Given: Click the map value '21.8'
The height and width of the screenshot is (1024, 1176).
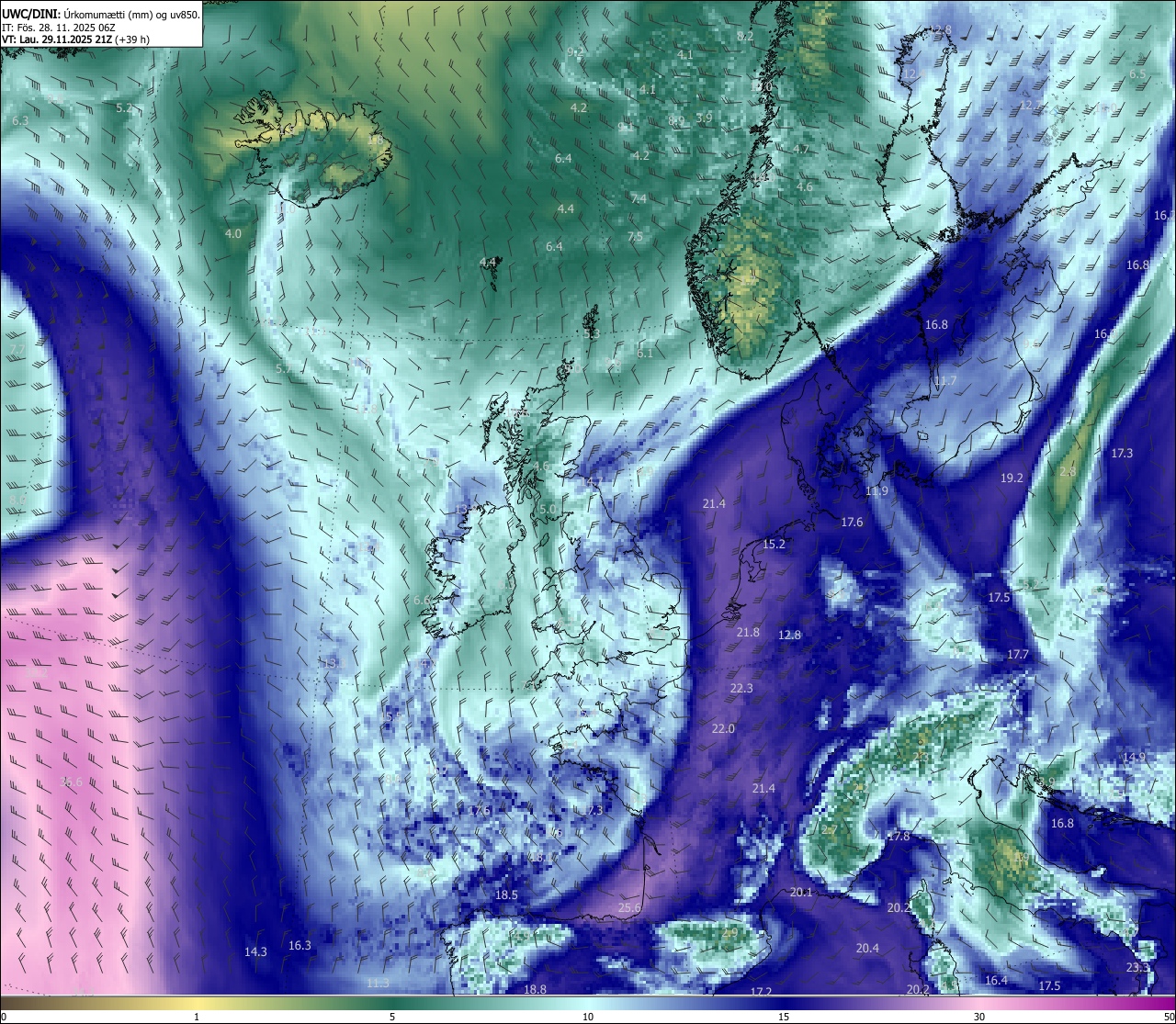Looking at the screenshot, I should tap(748, 632).
